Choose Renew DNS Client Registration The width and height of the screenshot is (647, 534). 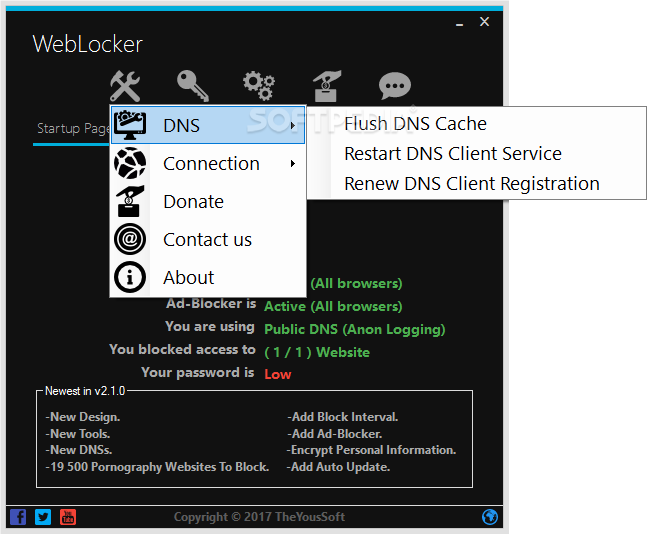click(476, 184)
